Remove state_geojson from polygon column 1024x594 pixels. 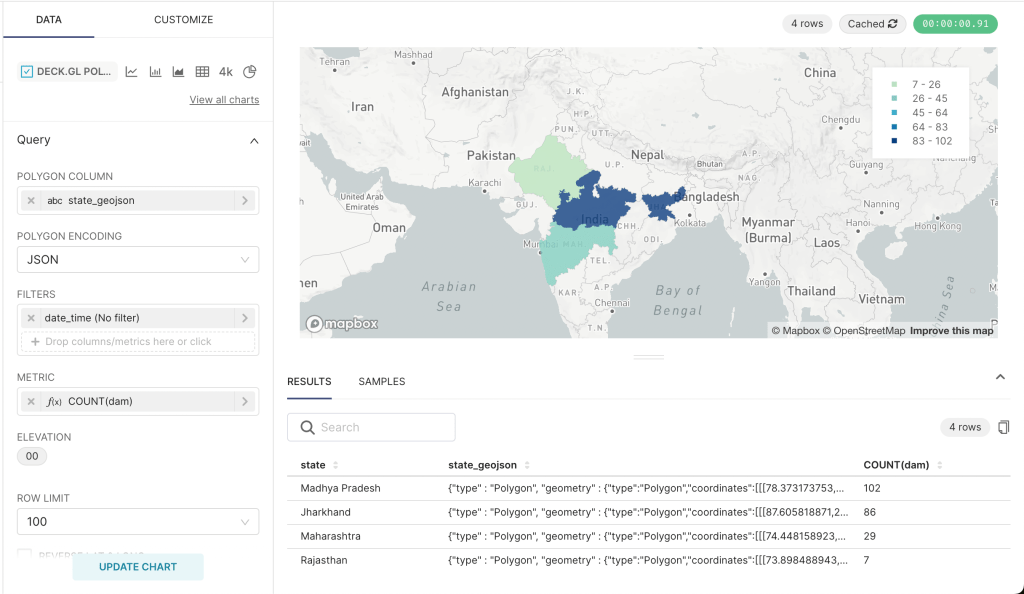pos(31,200)
